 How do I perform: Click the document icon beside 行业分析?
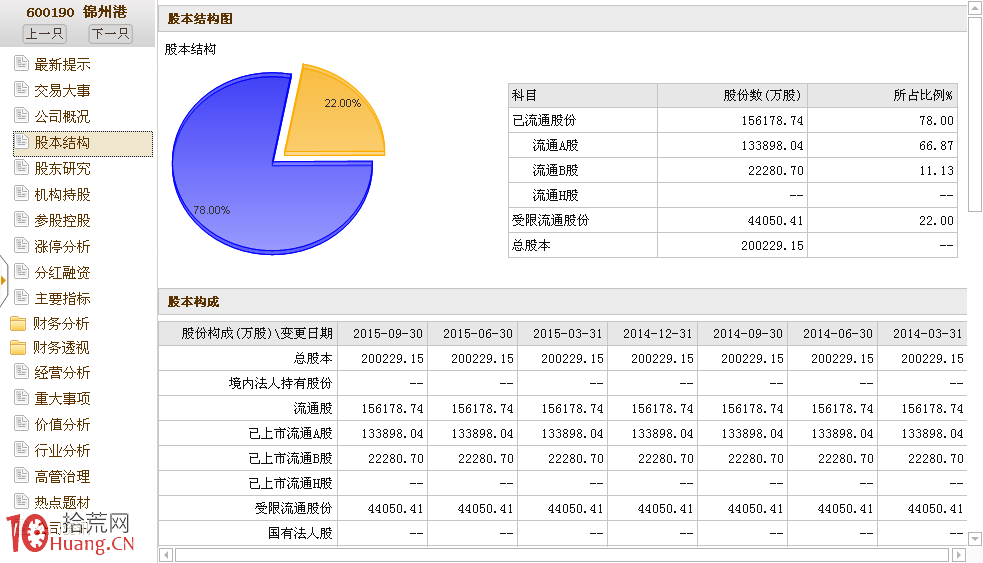[21, 450]
